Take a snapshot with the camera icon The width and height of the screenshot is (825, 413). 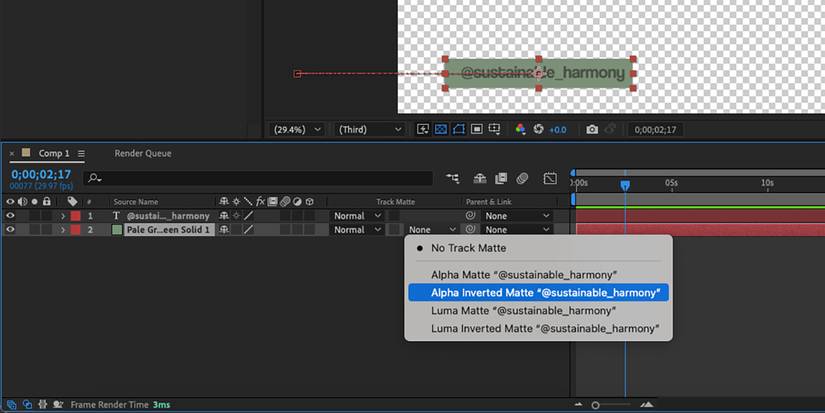point(592,129)
